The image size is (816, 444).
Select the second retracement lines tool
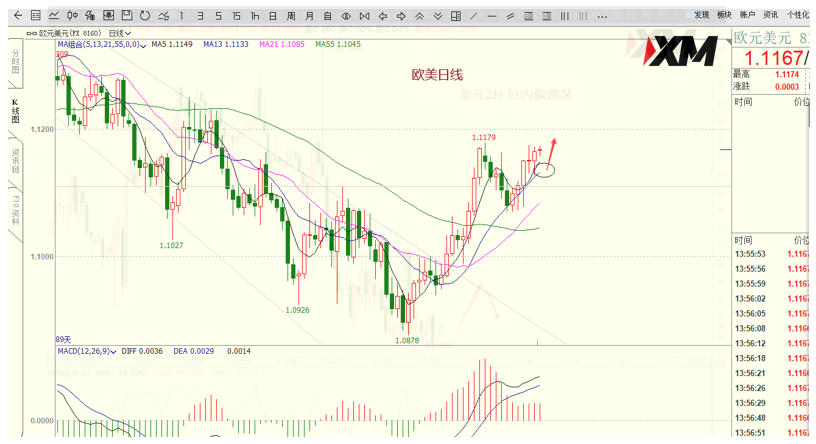(546, 16)
